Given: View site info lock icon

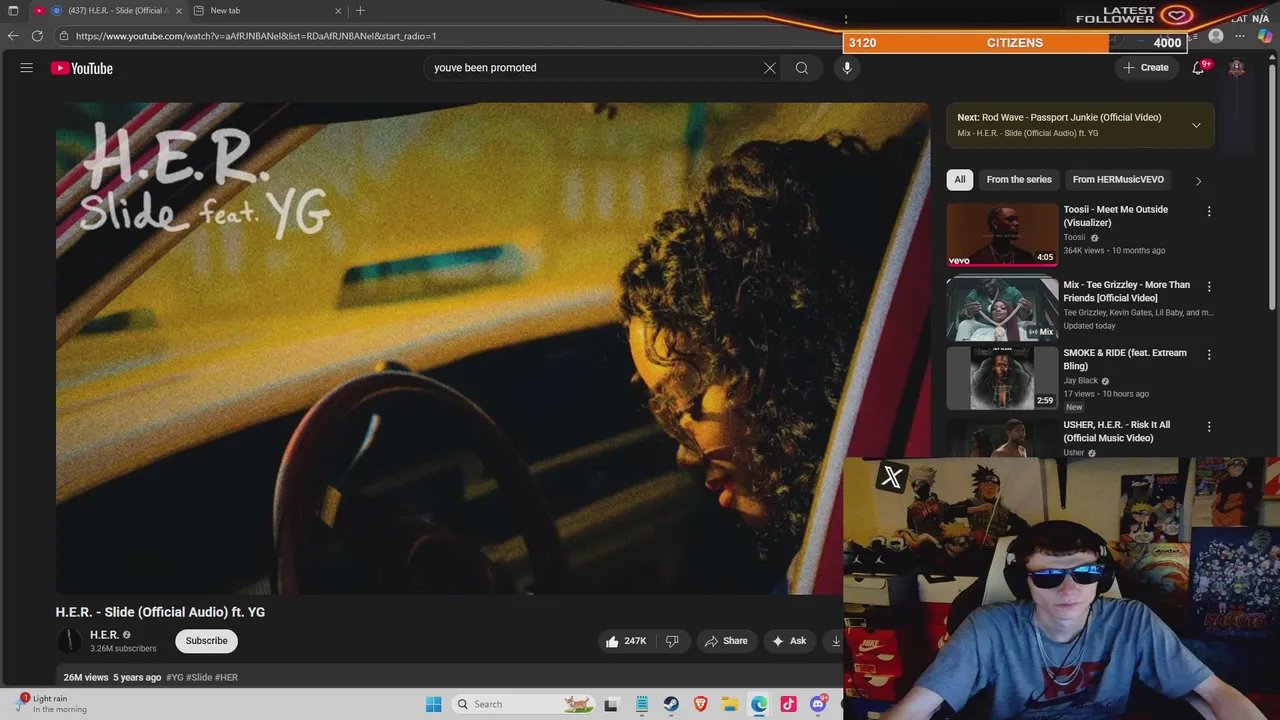Looking at the screenshot, I should [64, 36].
